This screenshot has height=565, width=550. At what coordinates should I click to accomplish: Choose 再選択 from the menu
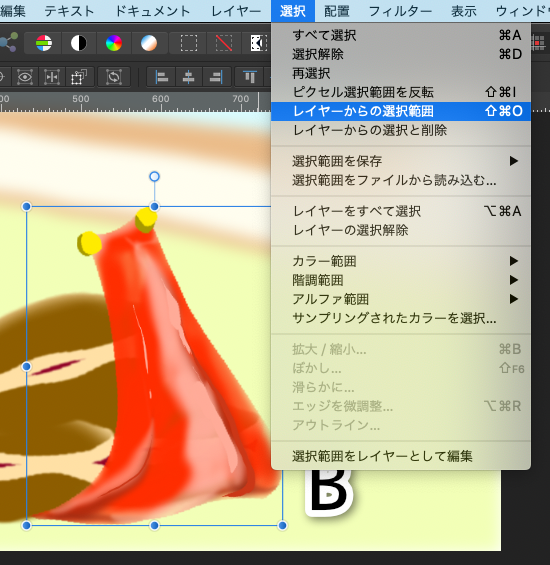coord(401,74)
